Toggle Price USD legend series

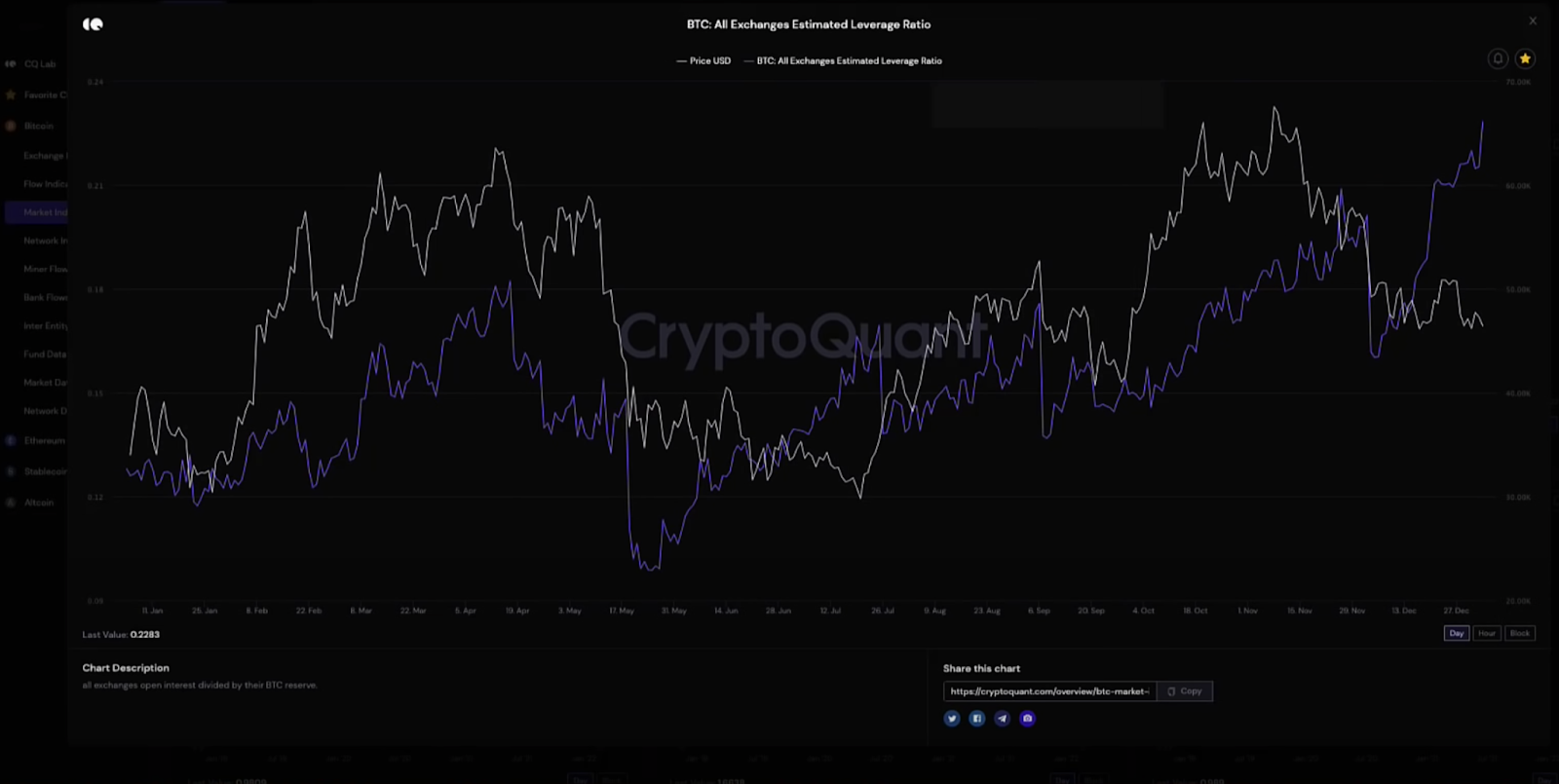pyautogui.click(x=703, y=60)
